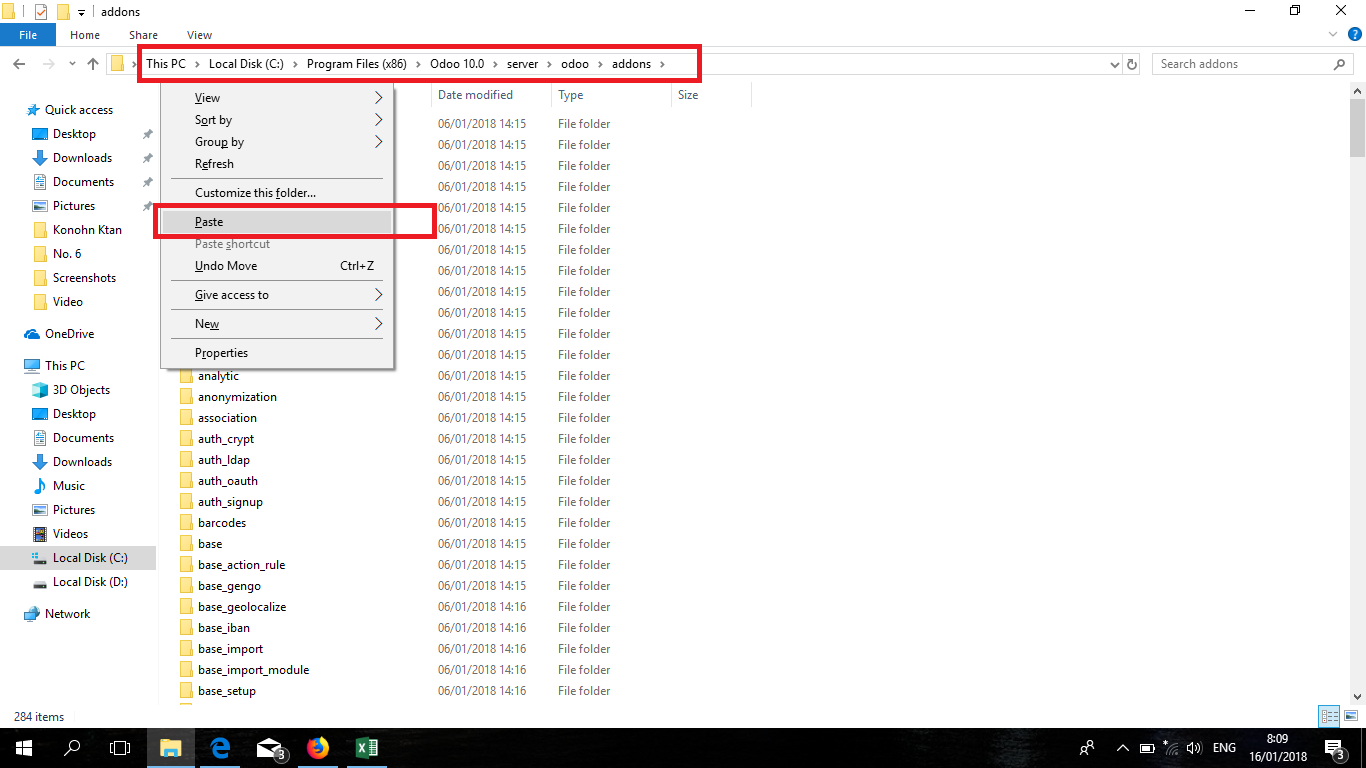Open Task View on the taskbar
The height and width of the screenshot is (768, 1366).
pos(120,748)
